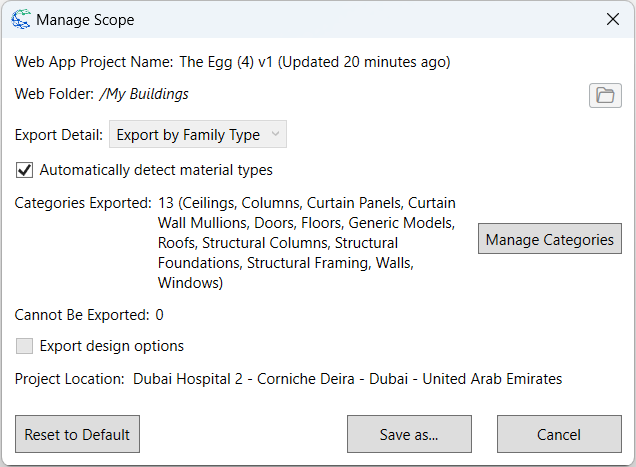
Task: Enable the Export design options checkbox
Action: coord(24,346)
